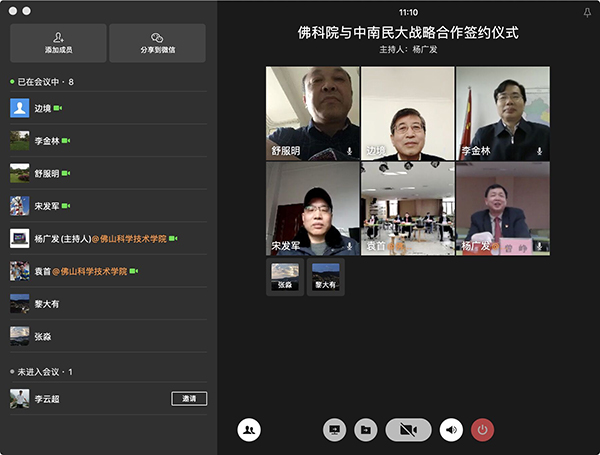Screen dimensions: 600x455
Task: Click 添加成员 to add members
Action: click(x=58, y=43)
